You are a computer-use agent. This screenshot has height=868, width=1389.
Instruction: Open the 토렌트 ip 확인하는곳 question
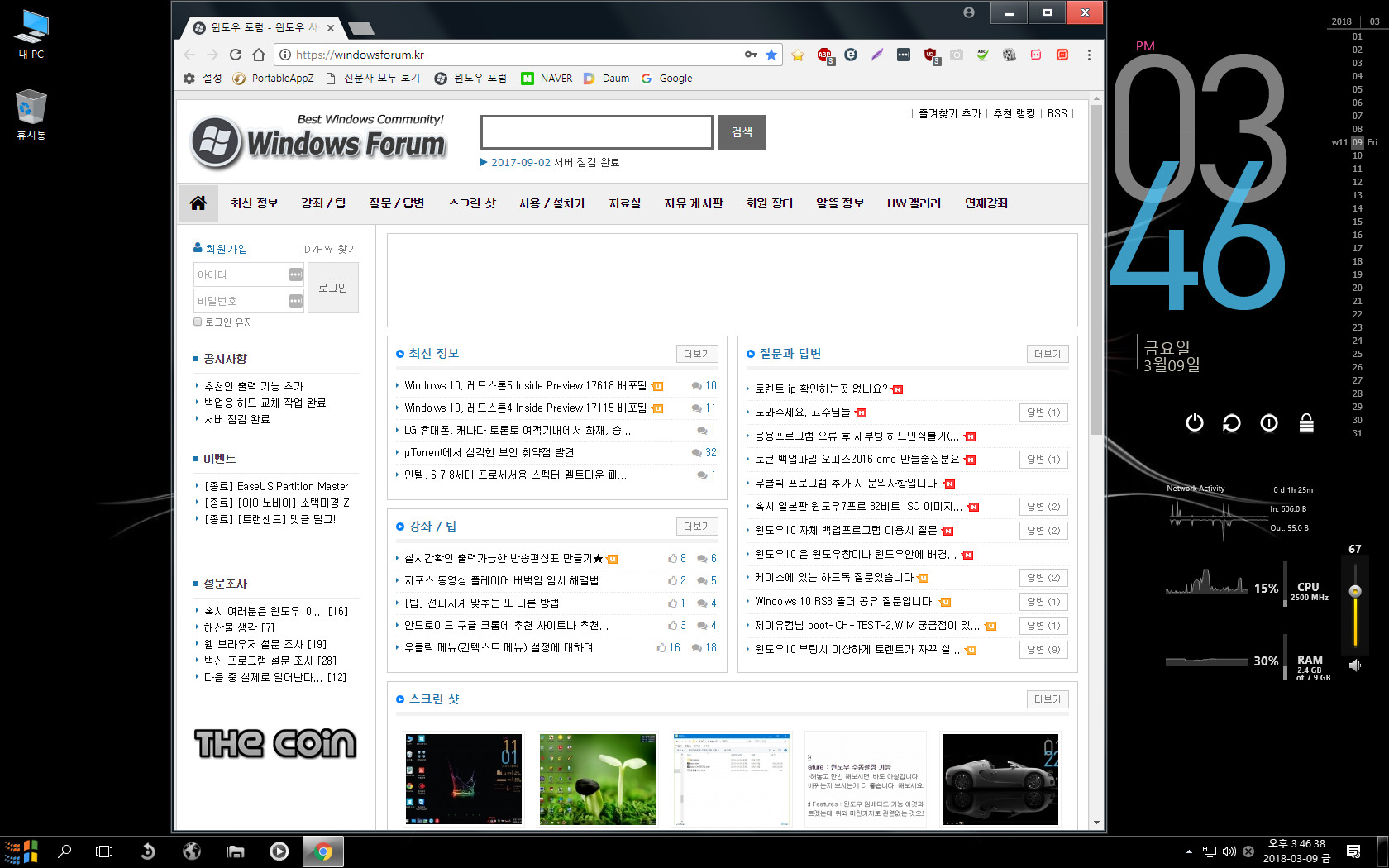click(x=821, y=389)
